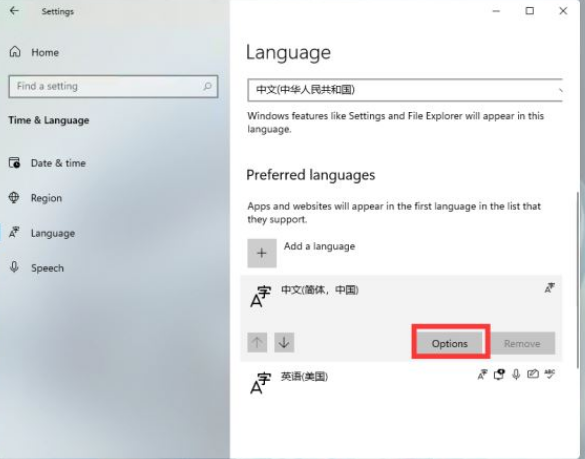Move the selected language up
This screenshot has width=585, height=459.
click(x=257, y=342)
